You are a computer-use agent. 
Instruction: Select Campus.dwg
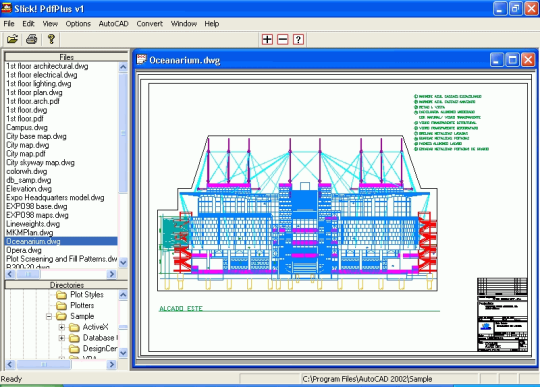point(27,127)
